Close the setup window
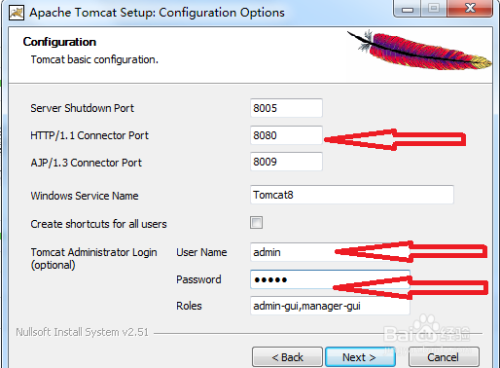This screenshot has width=500, height=368. [470, 9]
